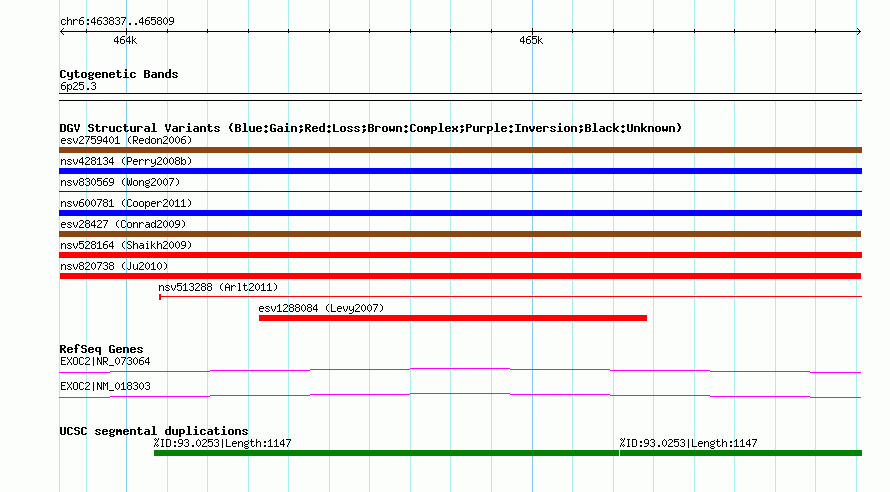Open variant nsv830569 (Wong2007) label
The width and height of the screenshot is (890, 492).
point(120,182)
